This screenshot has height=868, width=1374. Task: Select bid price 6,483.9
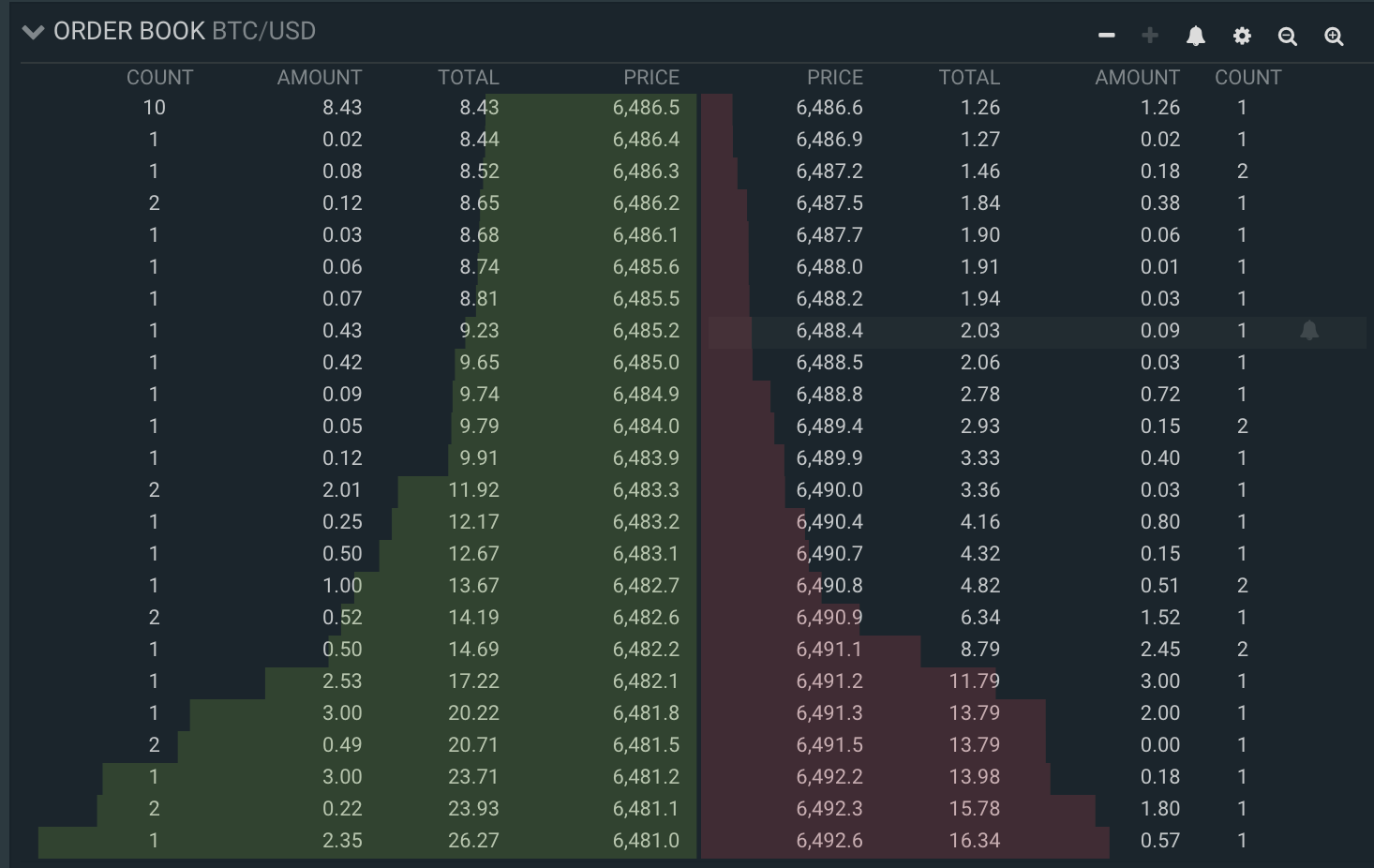click(x=646, y=458)
